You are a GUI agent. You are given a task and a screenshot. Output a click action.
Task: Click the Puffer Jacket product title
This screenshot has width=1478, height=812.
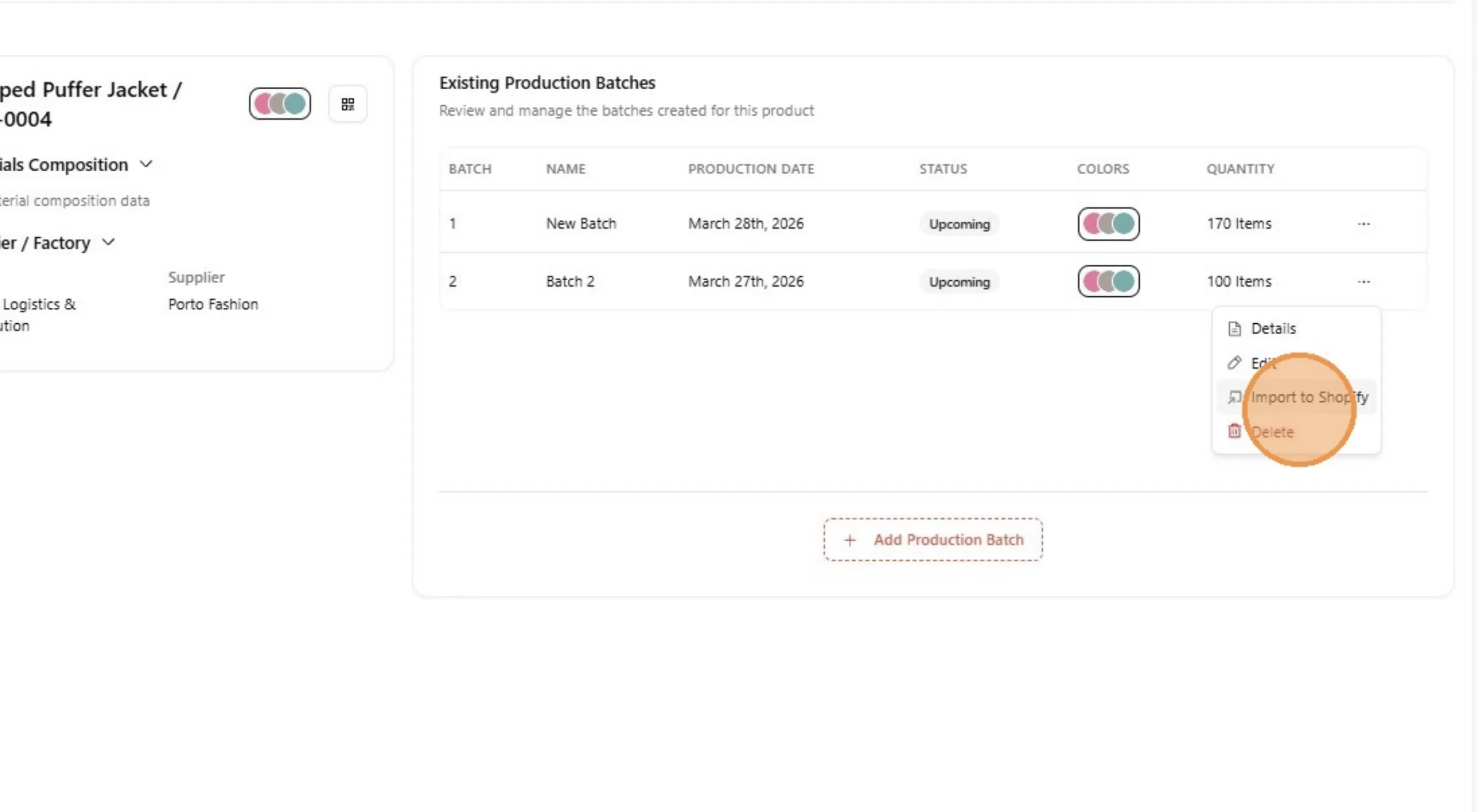[91, 104]
